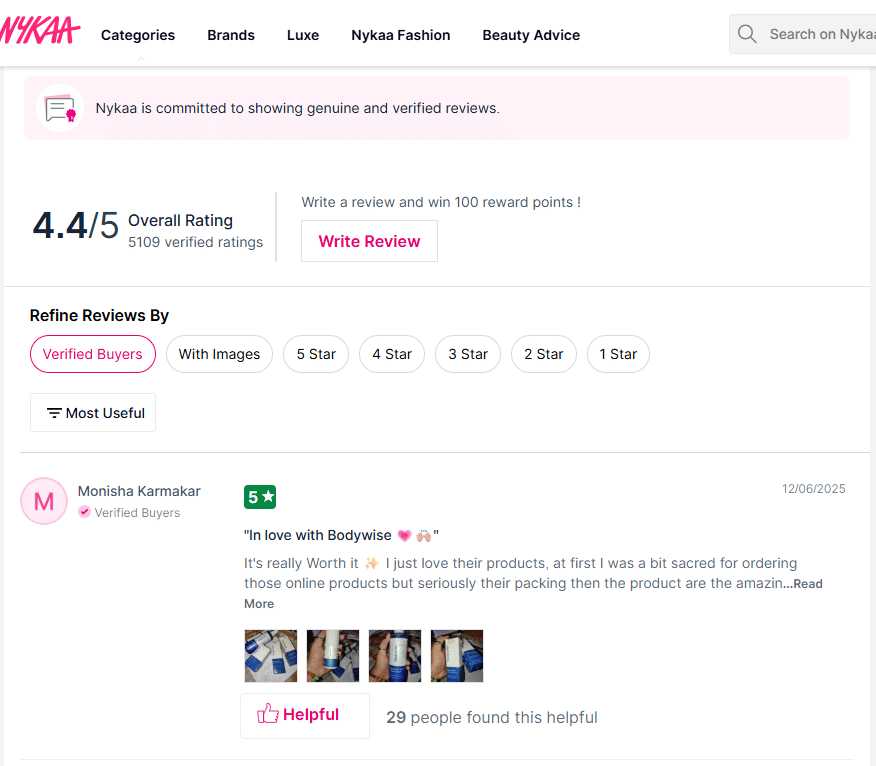Click the search magnifier icon
This screenshot has width=876, height=766.
pos(747,34)
